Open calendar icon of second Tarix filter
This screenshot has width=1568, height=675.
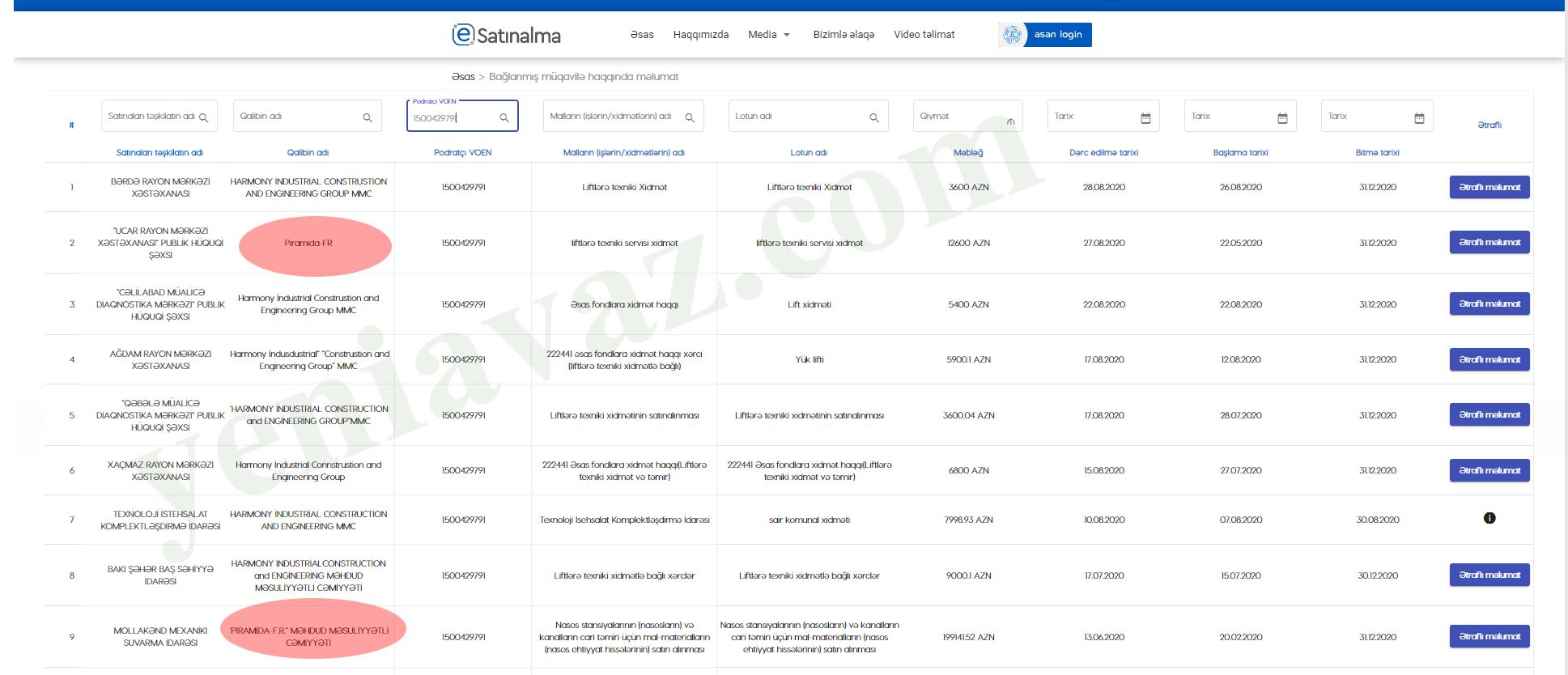(1282, 118)
